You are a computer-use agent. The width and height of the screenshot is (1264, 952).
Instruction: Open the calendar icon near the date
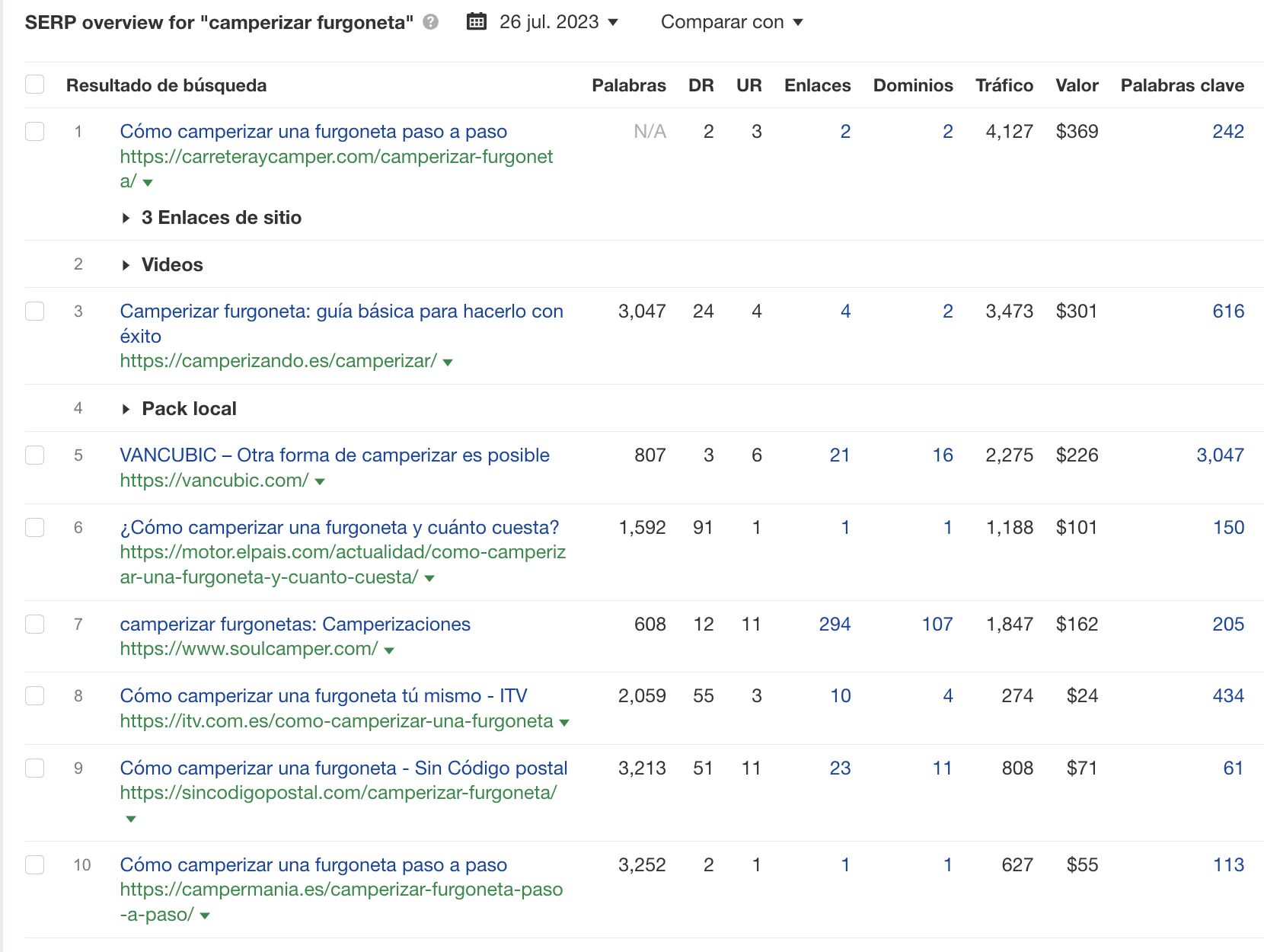tap(477, 22)
